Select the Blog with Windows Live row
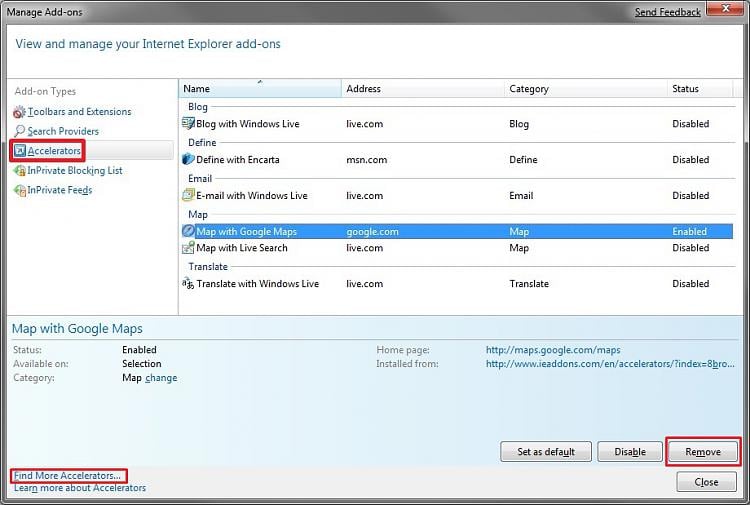Viewport: 750px width, 505px height. point(457,124)
